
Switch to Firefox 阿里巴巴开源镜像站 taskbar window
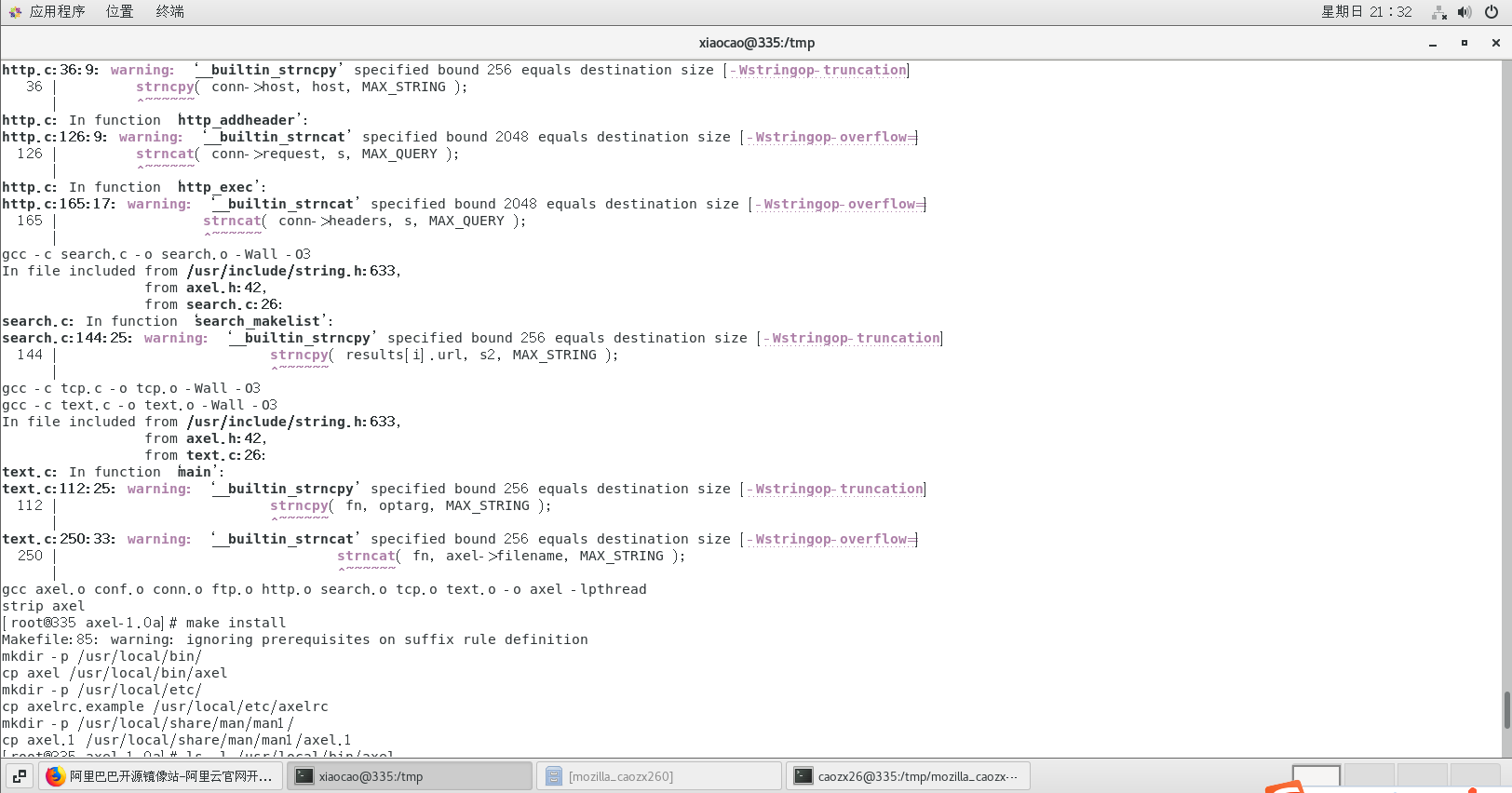point(160,775)
